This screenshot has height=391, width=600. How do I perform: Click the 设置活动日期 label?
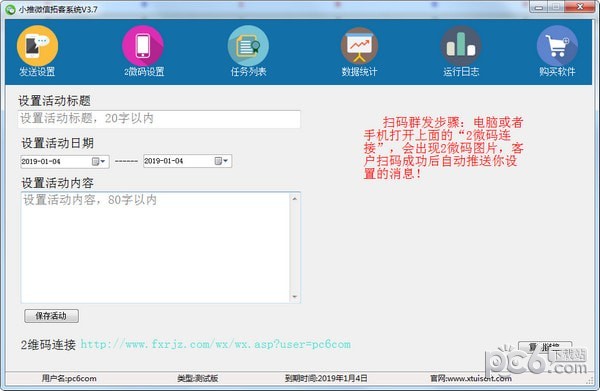coord(57,143)
